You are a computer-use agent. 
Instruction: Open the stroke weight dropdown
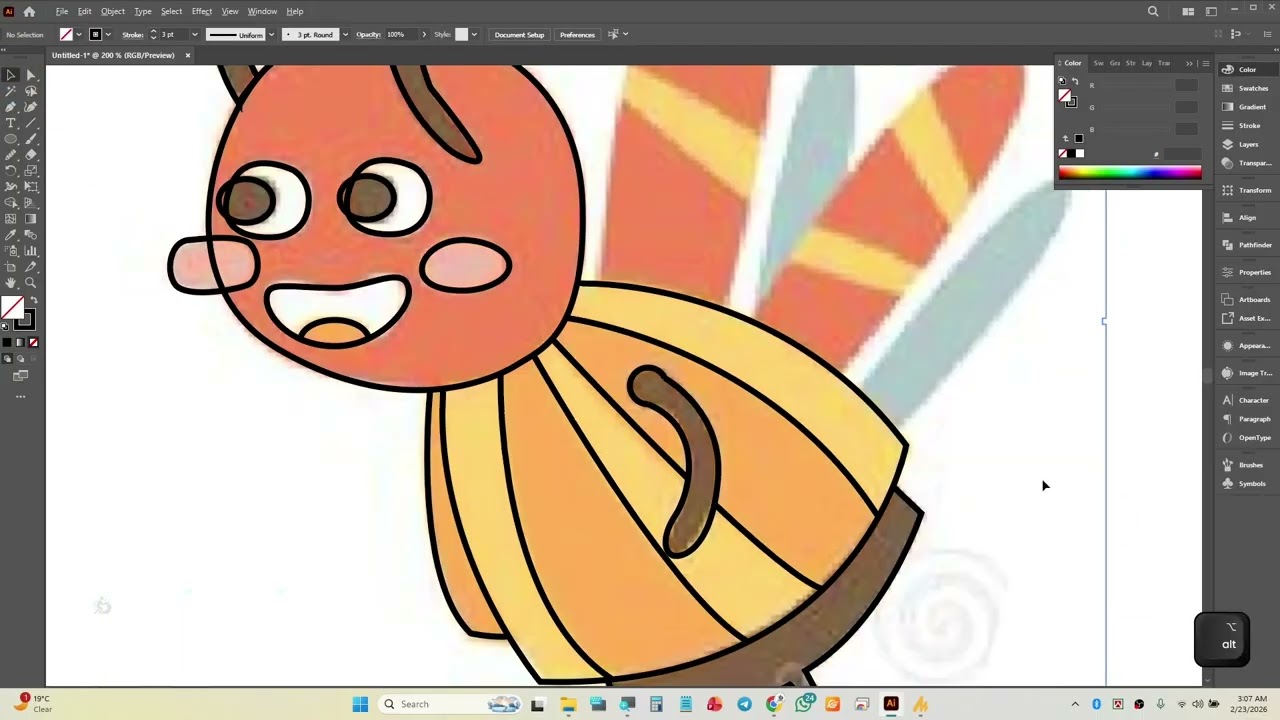coord(195,34)
